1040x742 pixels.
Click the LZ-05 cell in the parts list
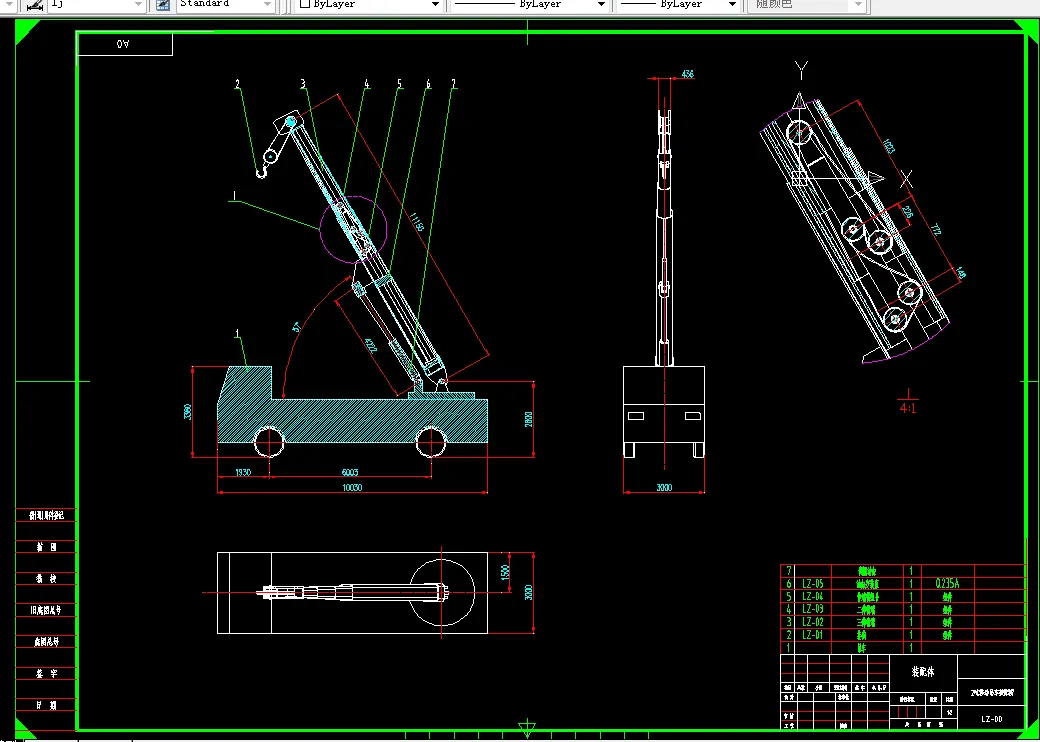point(812,584)
